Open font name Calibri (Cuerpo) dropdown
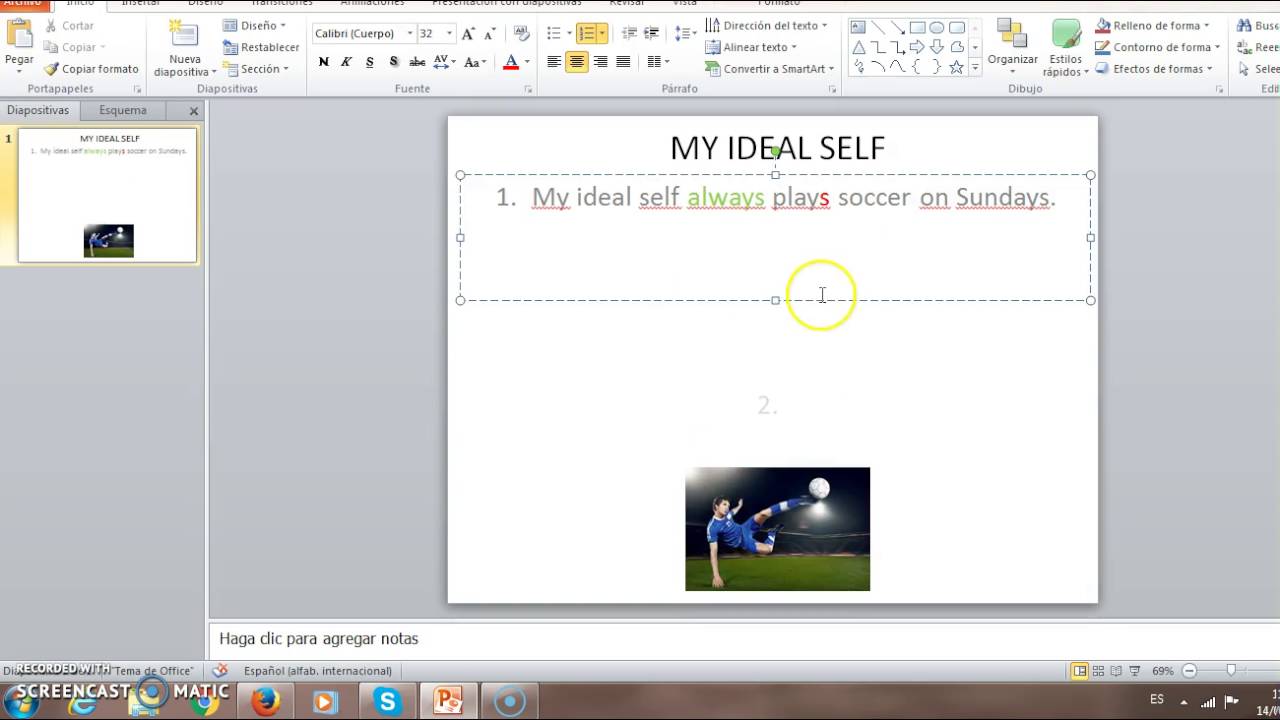 point(410,34)
